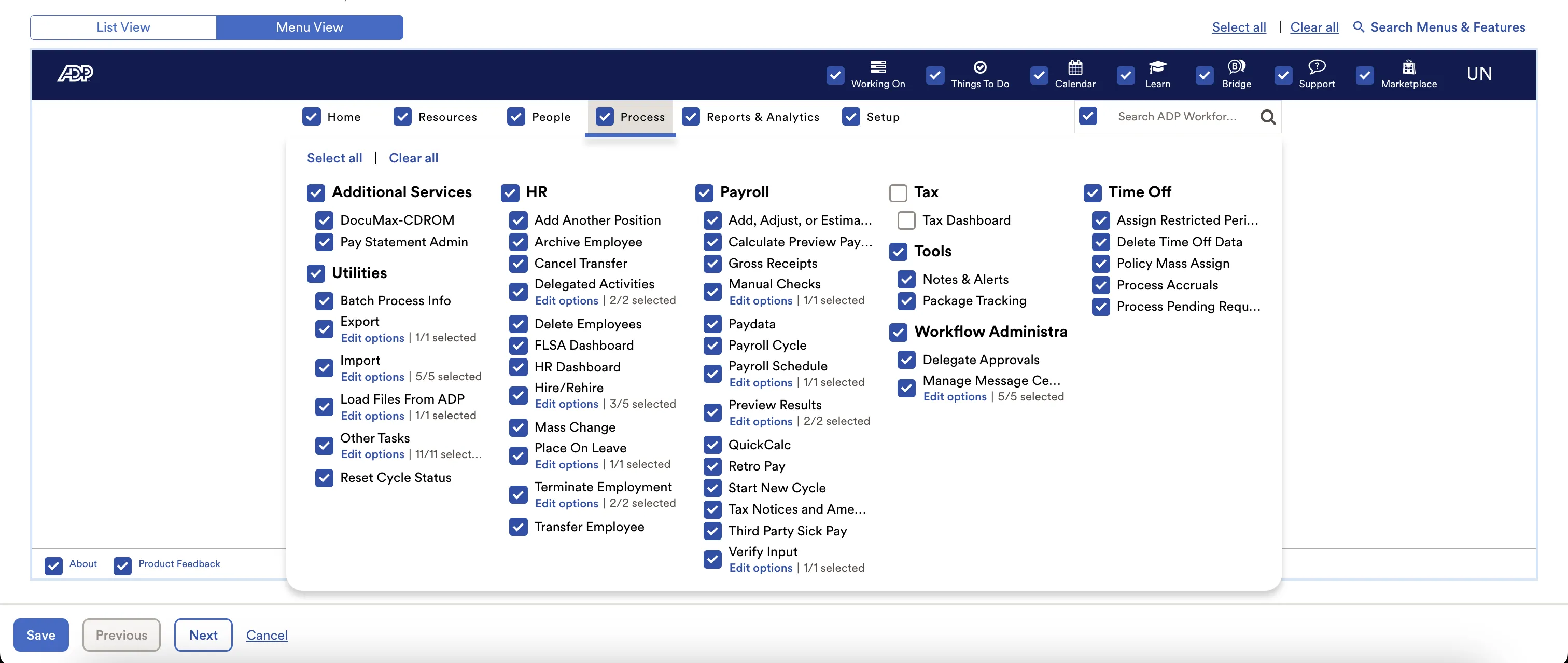1568x663 pixels.
Task: Click the 'Policy Mass Assign' label
Action: 1172,264
